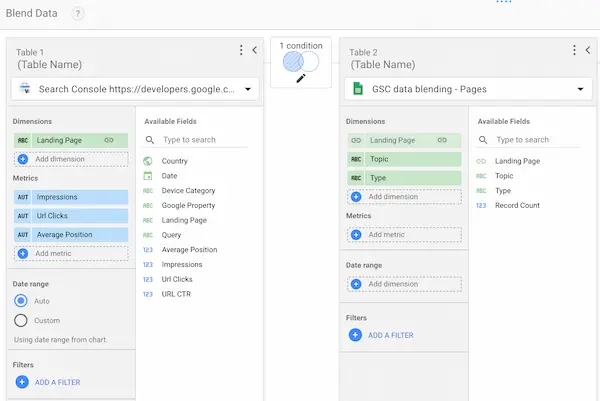Pick Landing Page in Table 2 available fields
This screenshot has width=600, height=401.
click(517, 161)
